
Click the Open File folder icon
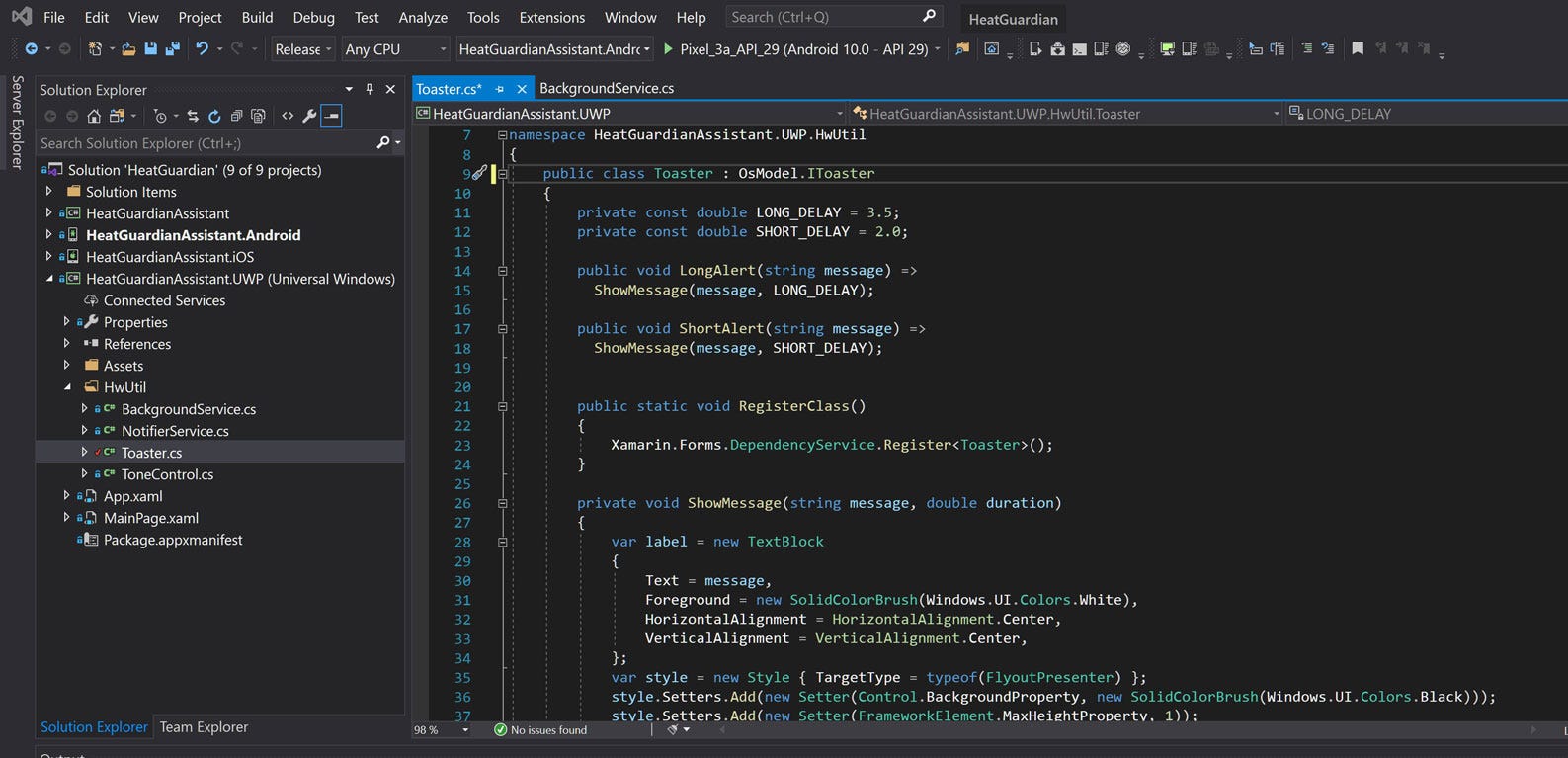tap(128, 48)
